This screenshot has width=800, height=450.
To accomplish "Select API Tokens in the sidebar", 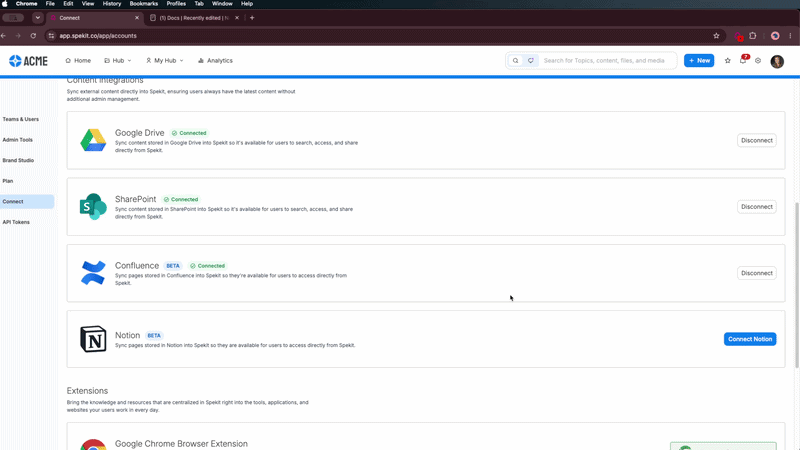I will click(16, 222).
